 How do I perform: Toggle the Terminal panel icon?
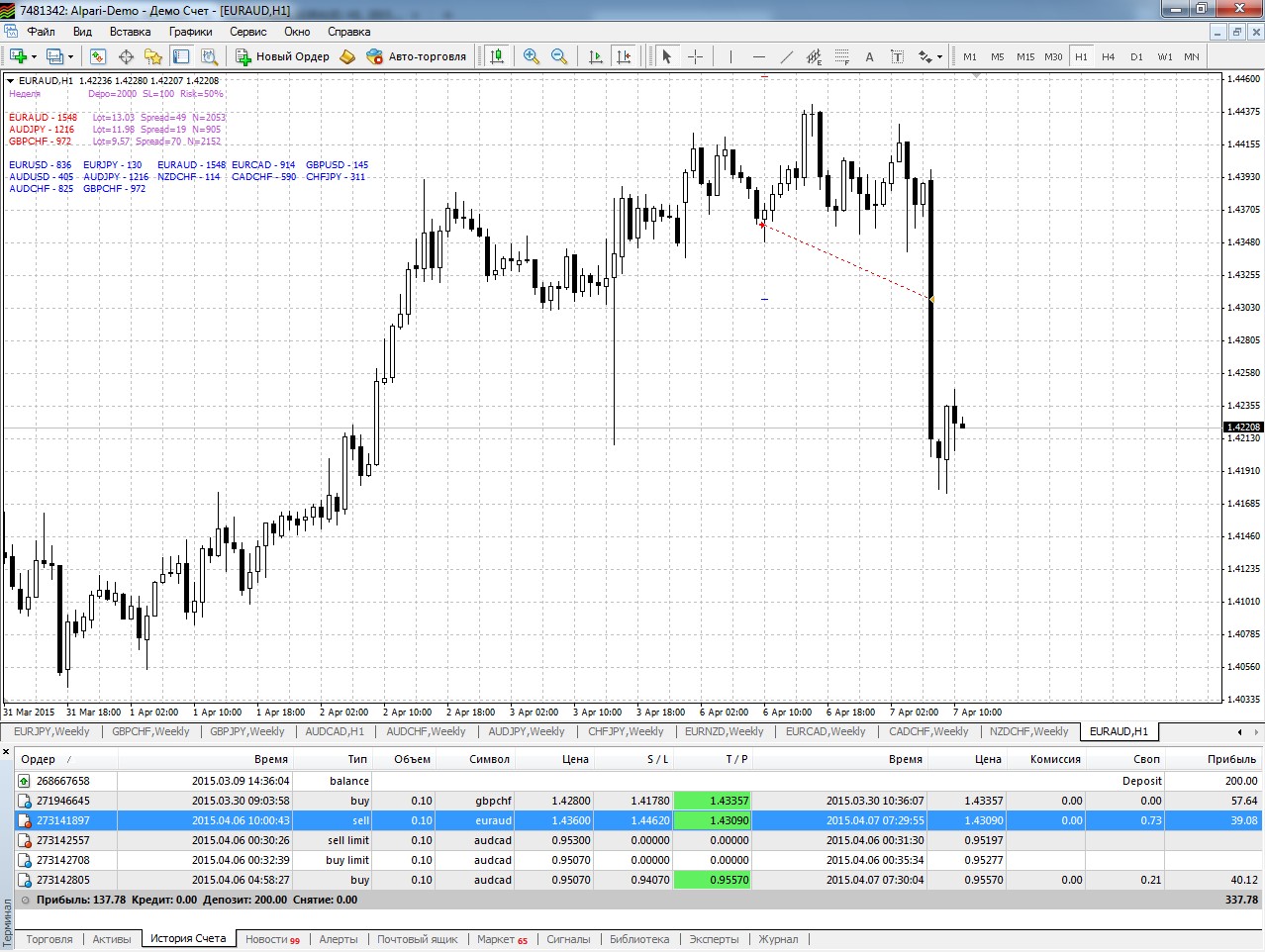(x=181, y=56)
